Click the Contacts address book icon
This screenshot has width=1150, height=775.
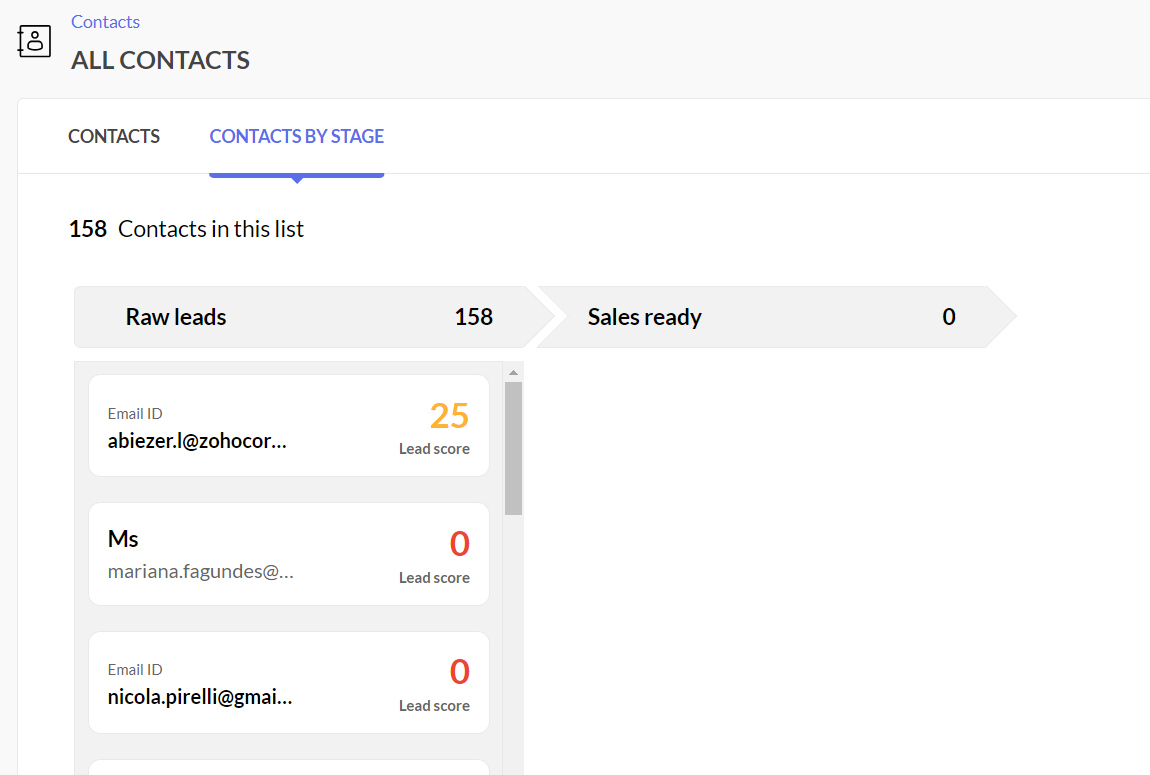point(34,41)
